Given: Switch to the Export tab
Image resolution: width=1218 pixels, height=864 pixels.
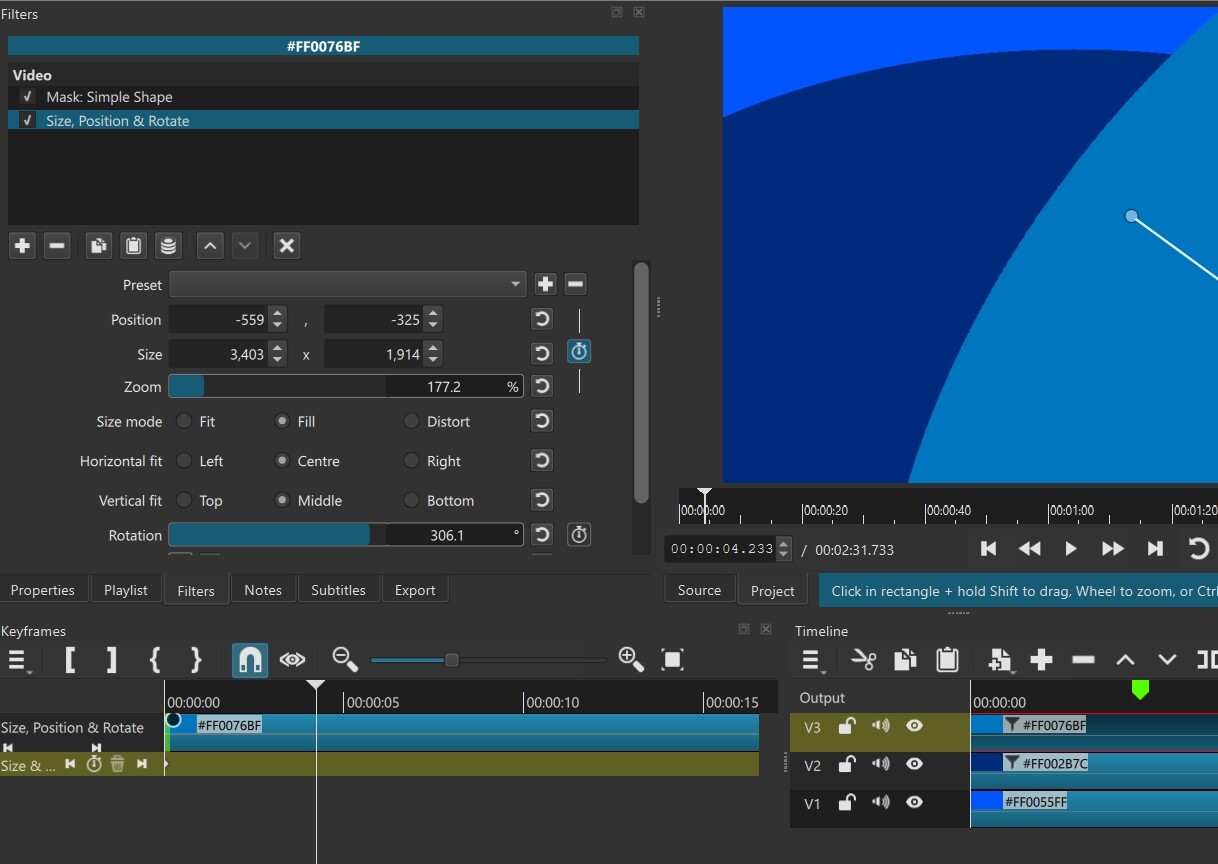Looking at the screenshot, I should (x=414, y=590).
